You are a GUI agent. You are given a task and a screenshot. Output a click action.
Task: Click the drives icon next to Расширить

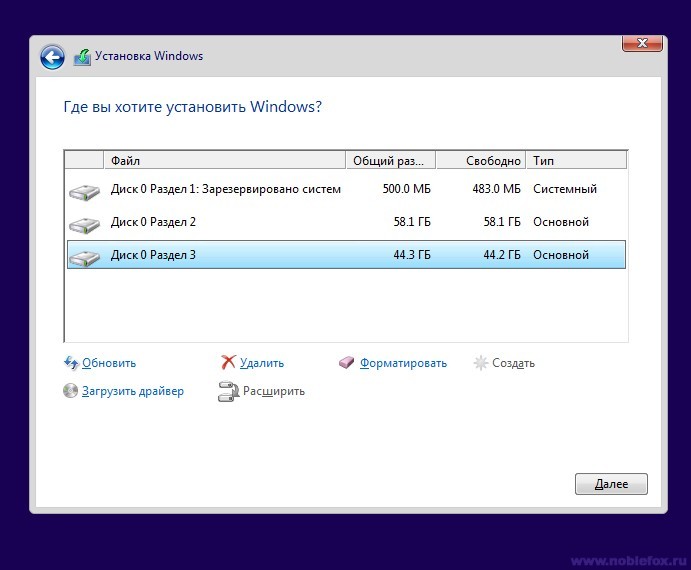pos(228,391)
